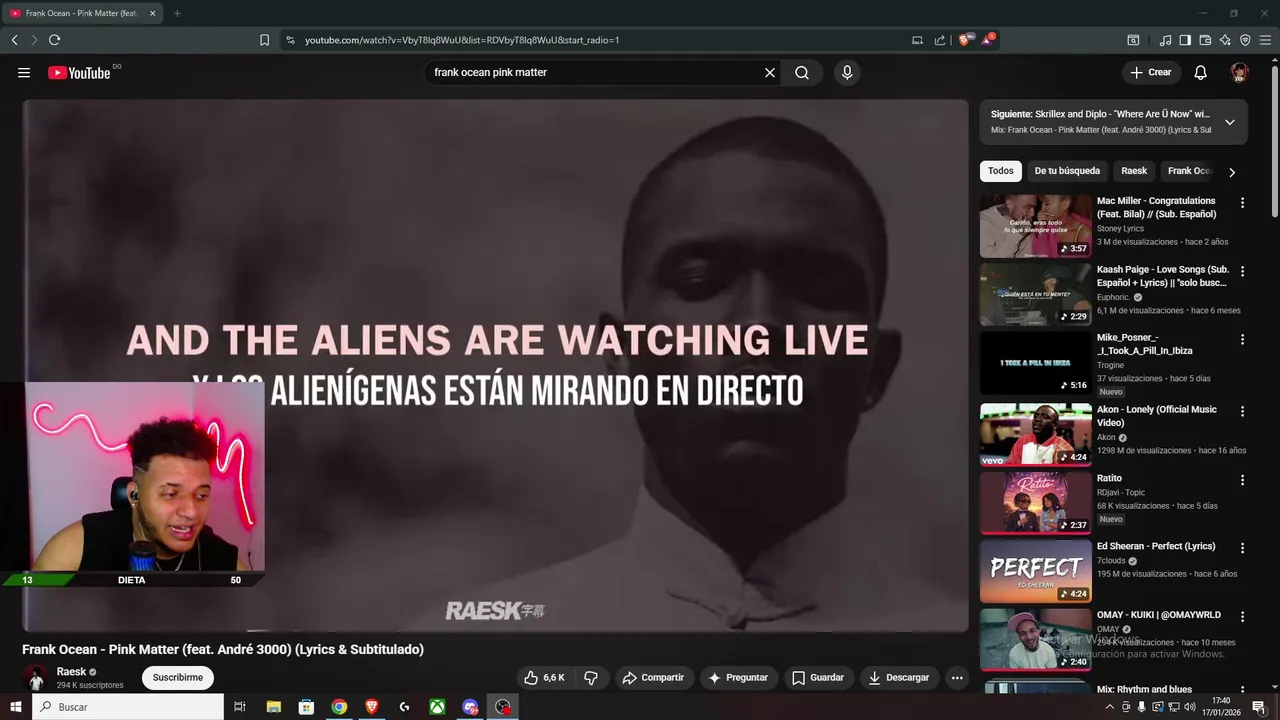Open Google Chrome from the taskbar
Viewport: 1280px width, 720px height.
pyautogui.click(x=339, y=707)
